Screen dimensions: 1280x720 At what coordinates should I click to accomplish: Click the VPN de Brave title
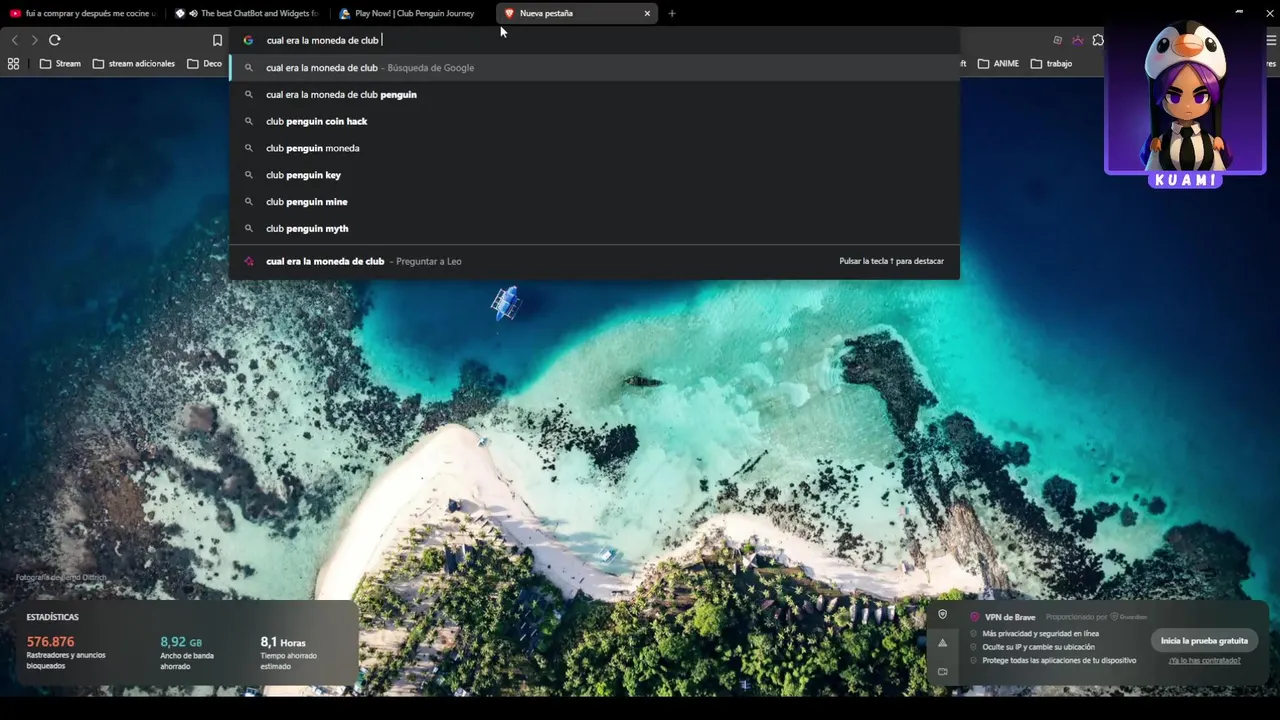click(1010, 617)
